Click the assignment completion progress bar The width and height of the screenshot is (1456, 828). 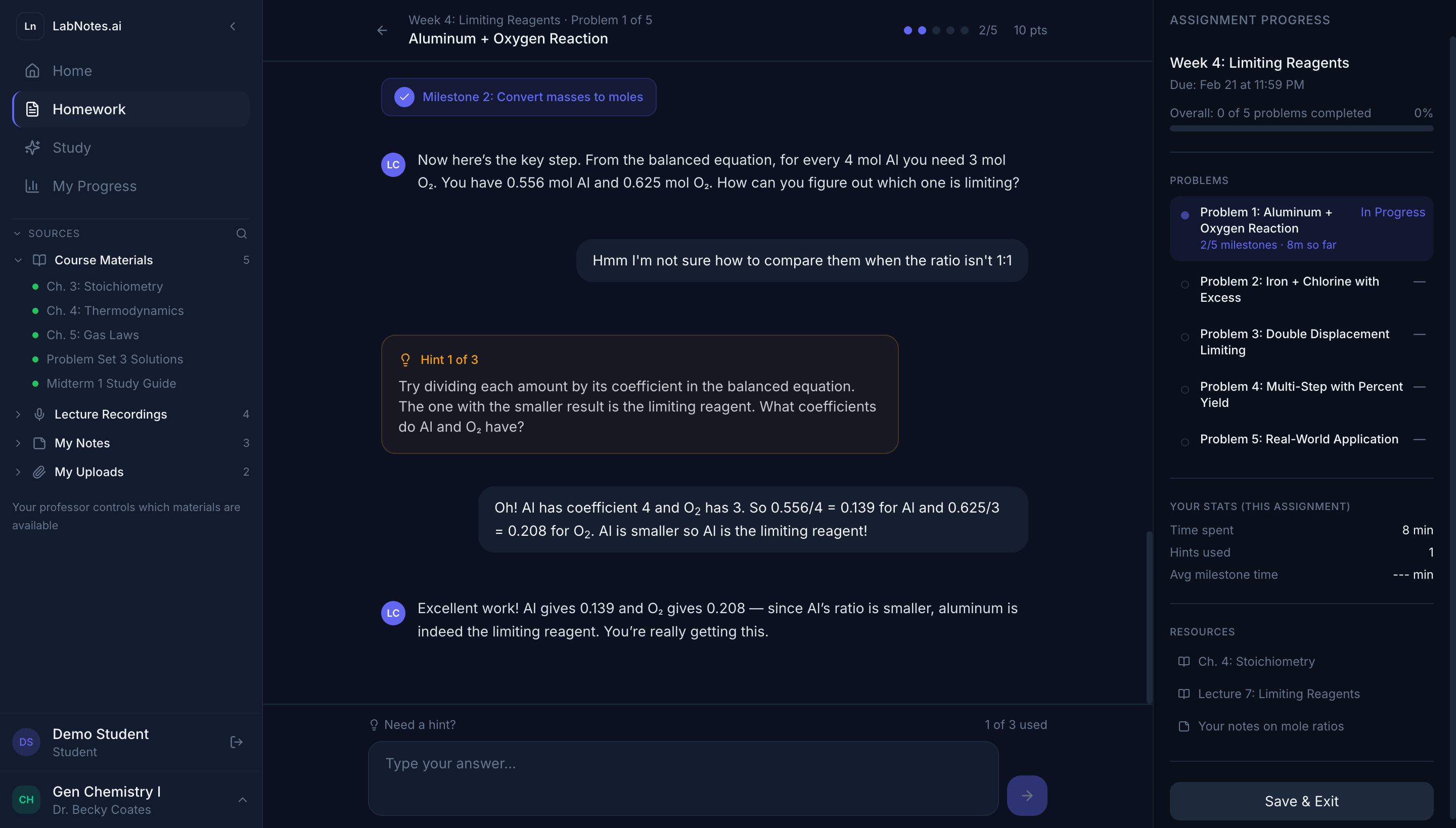[1301, 129]
